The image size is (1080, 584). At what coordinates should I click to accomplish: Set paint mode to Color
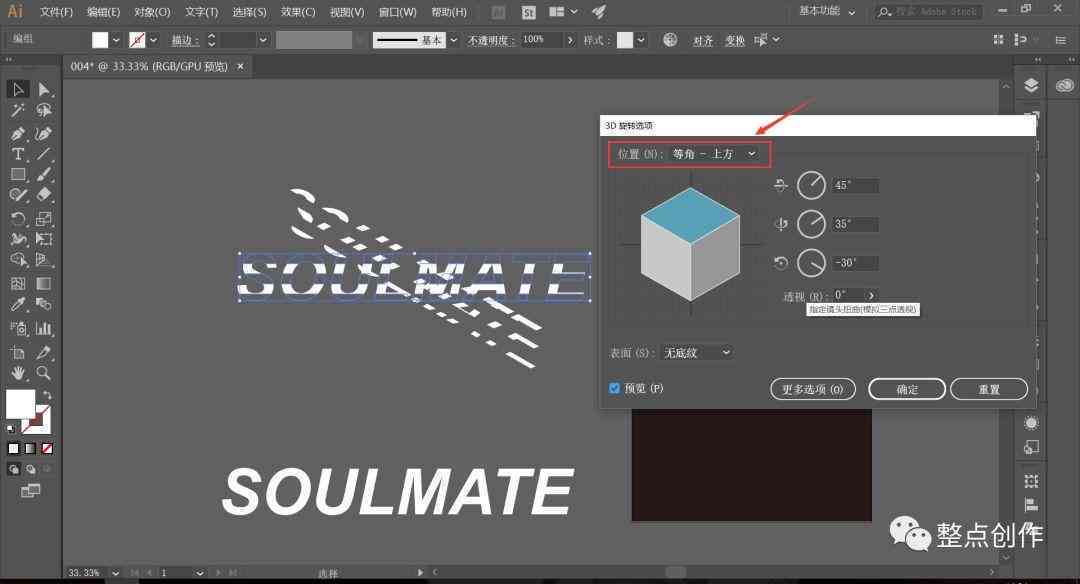tap(14, 448)
